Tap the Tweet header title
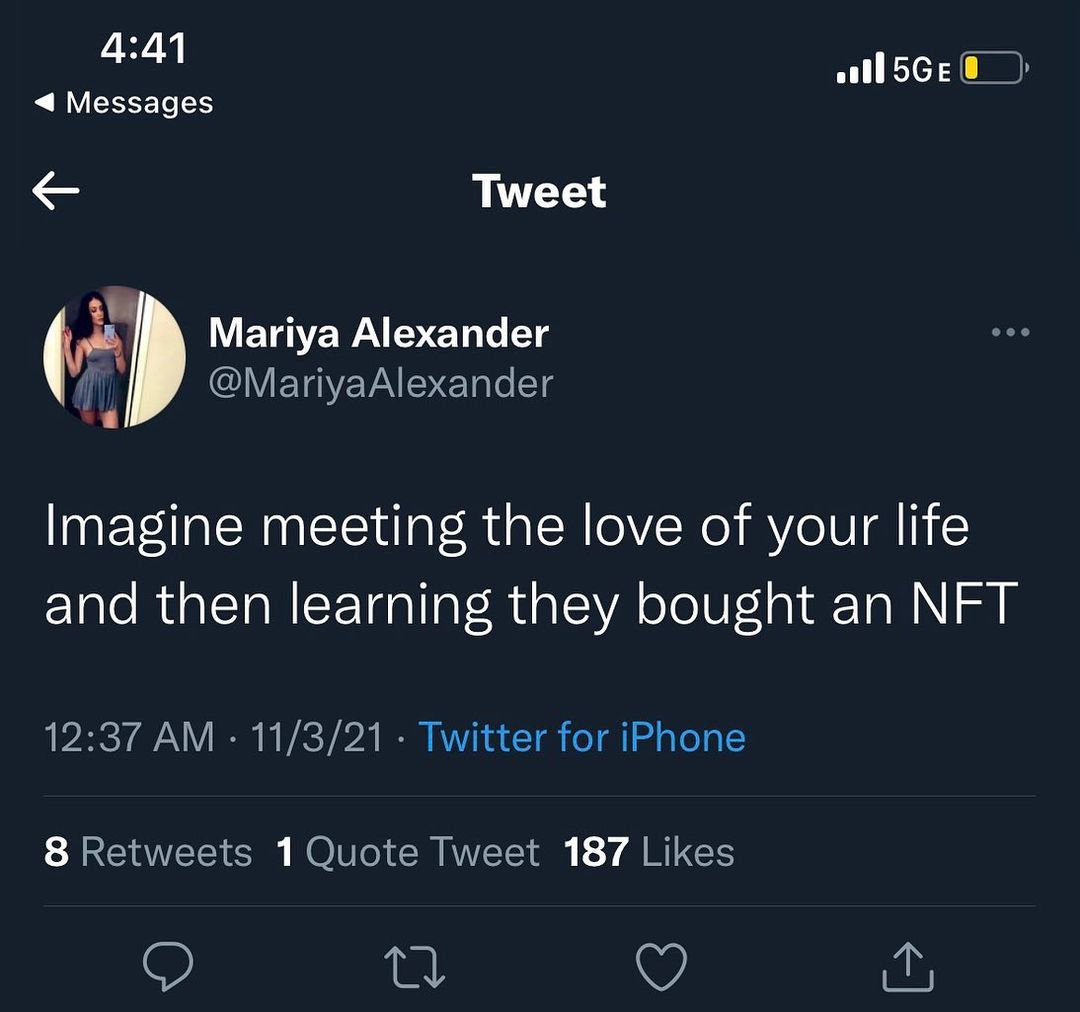Screen dimensions: 1080x1012 [x=539, y=191]
